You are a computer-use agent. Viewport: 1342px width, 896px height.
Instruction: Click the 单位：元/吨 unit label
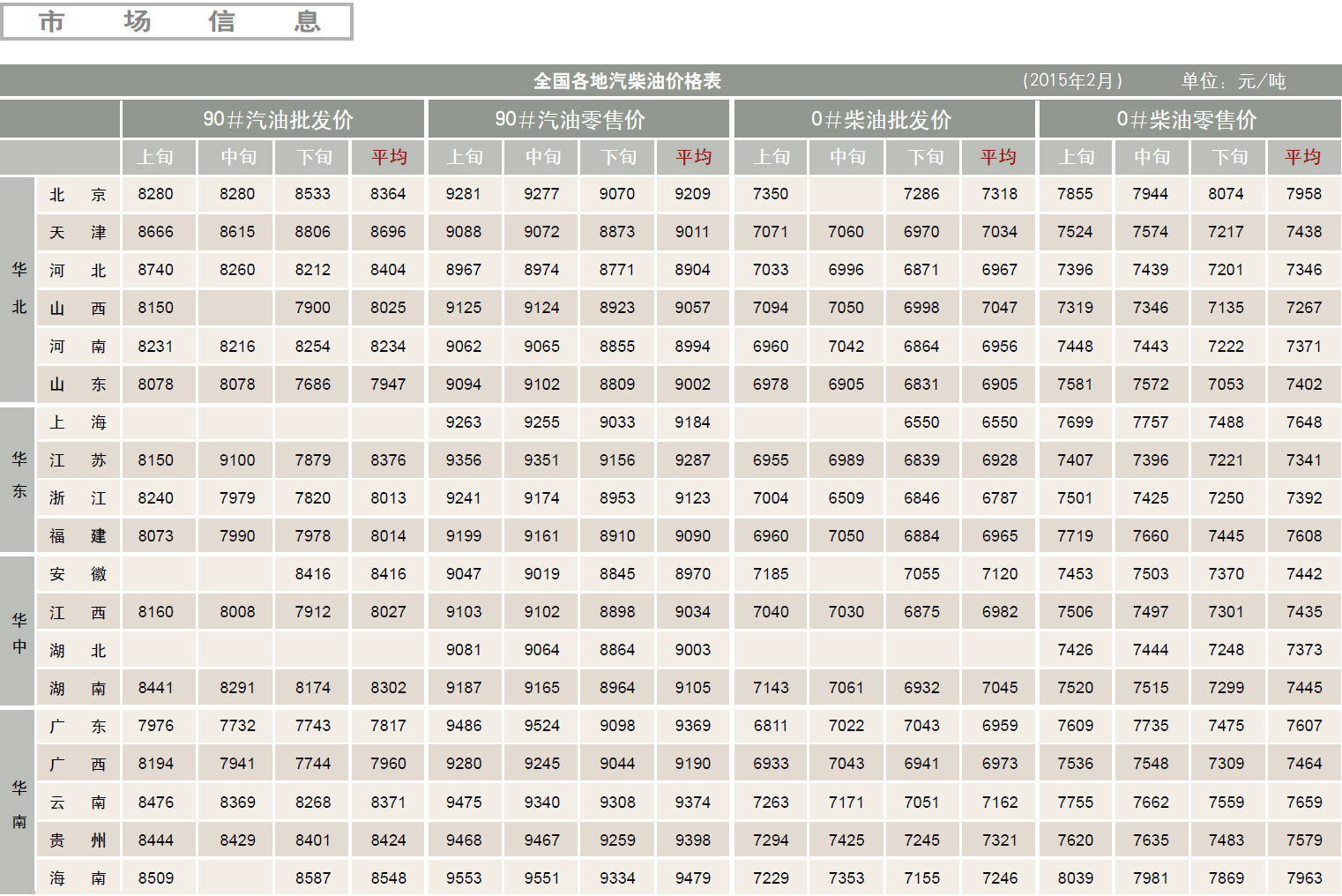pos(1233,79)
